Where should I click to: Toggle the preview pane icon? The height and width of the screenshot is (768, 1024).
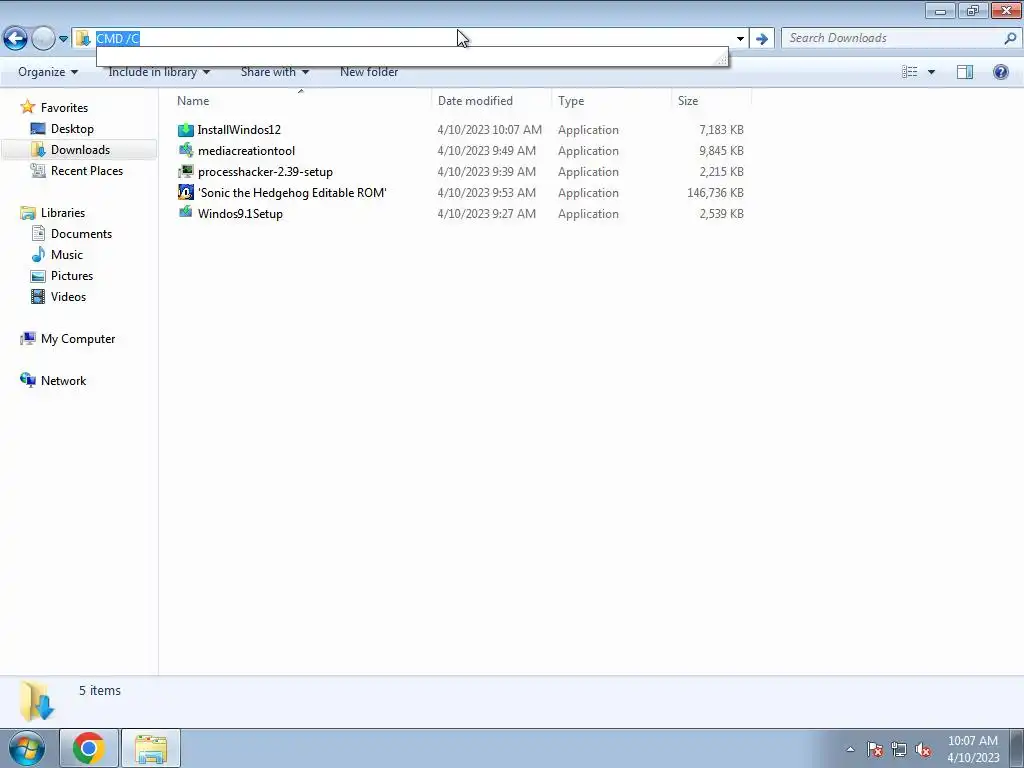click(x=965, y=72)
